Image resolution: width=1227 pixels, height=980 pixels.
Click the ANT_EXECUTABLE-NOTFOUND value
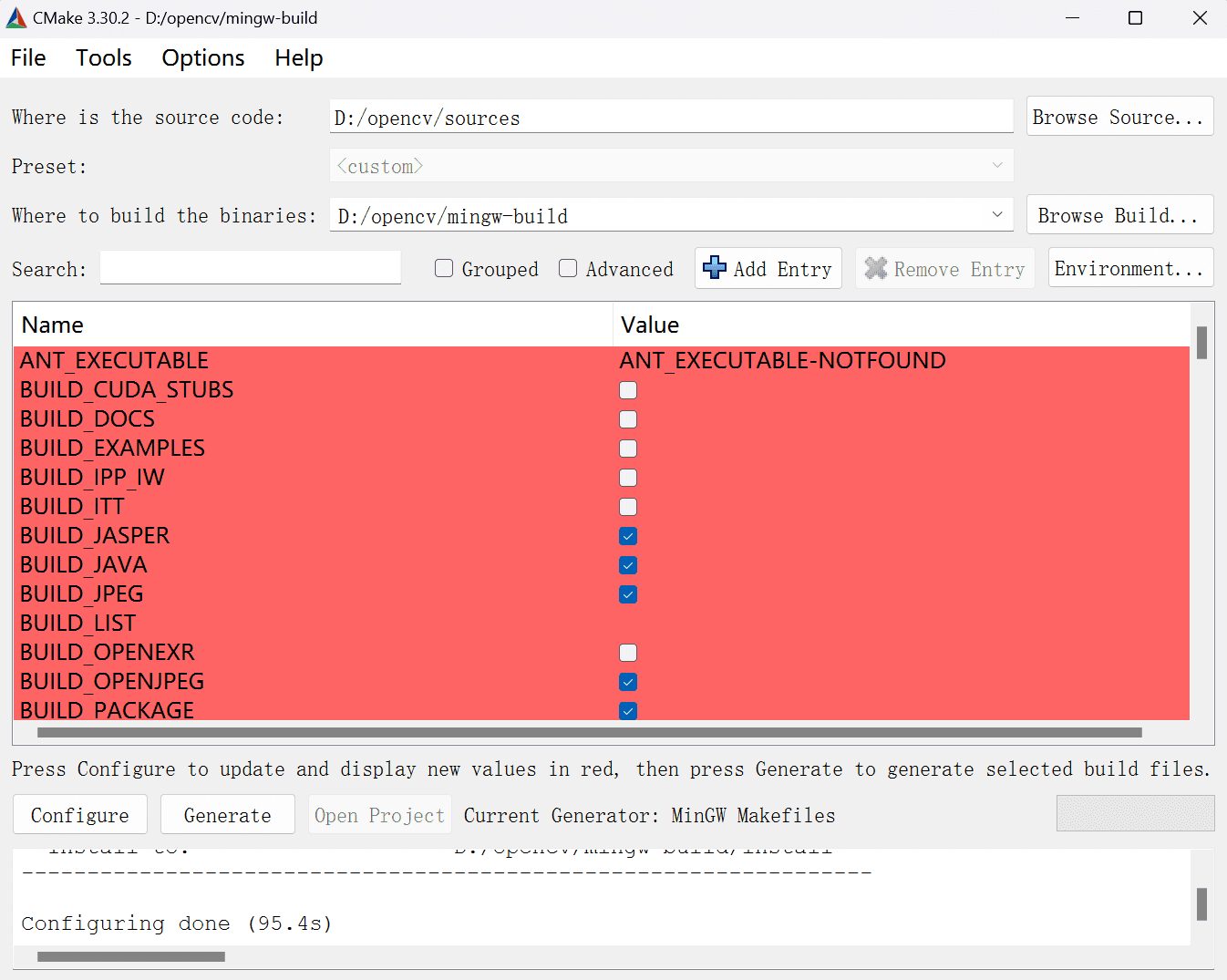click(782, 361)
